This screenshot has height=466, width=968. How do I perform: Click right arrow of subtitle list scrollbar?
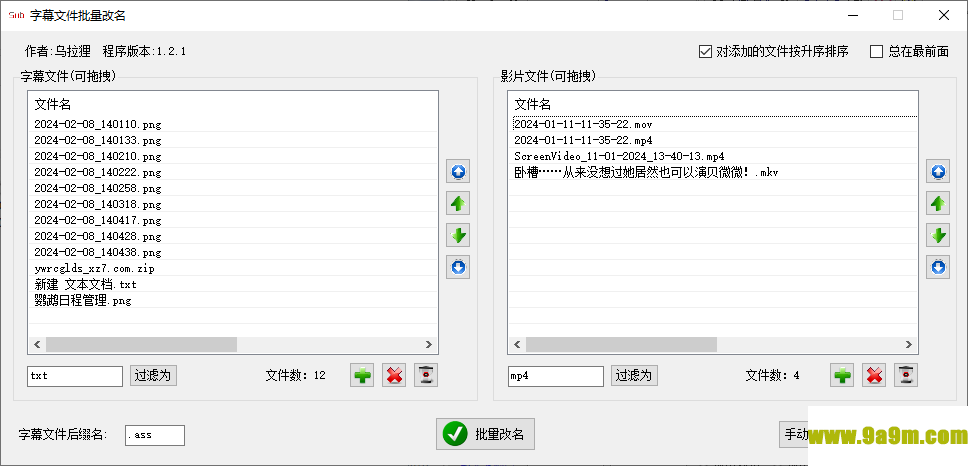(429, 344)
